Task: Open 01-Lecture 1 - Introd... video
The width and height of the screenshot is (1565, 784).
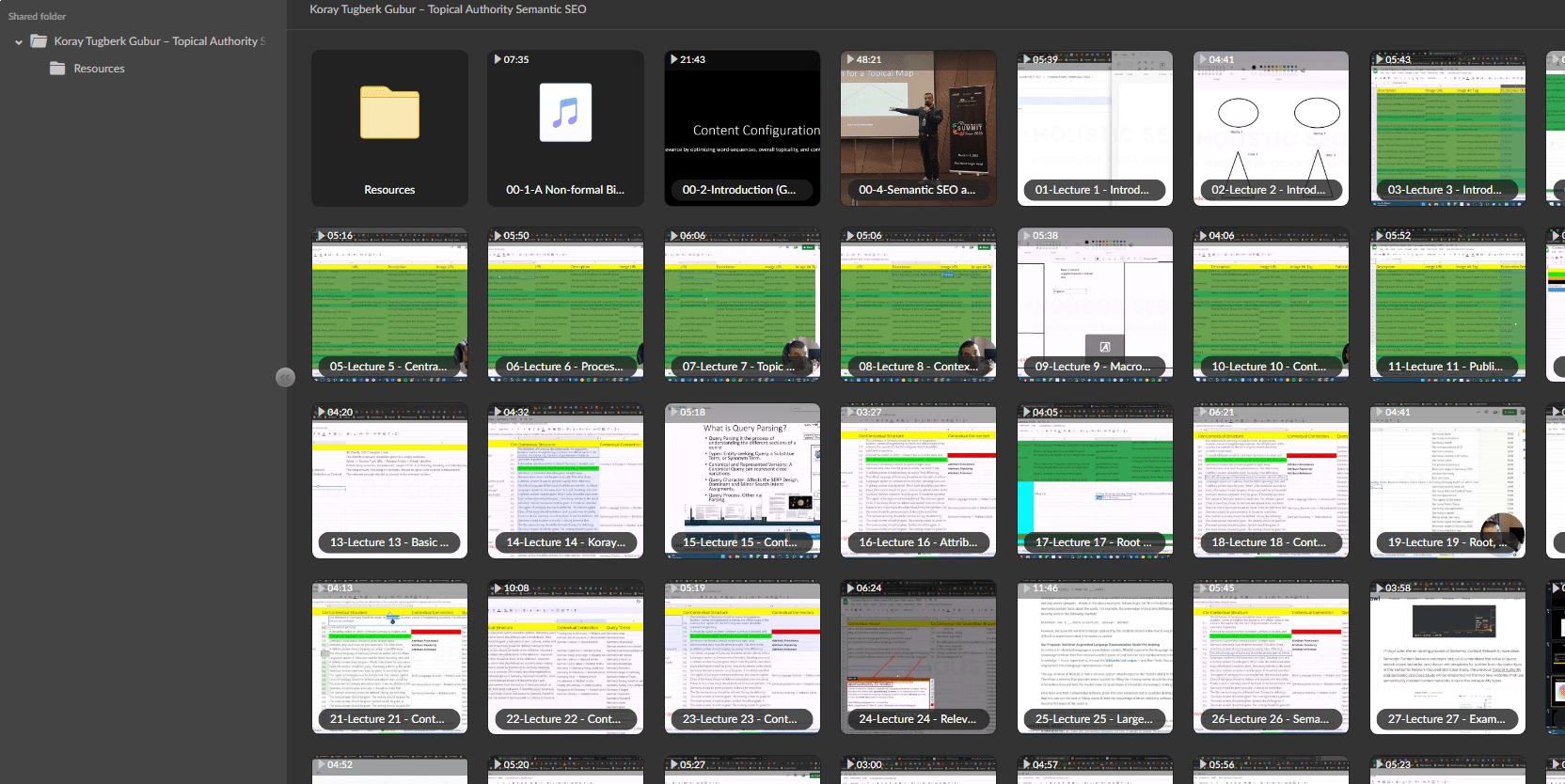Action: [1095, 129]
